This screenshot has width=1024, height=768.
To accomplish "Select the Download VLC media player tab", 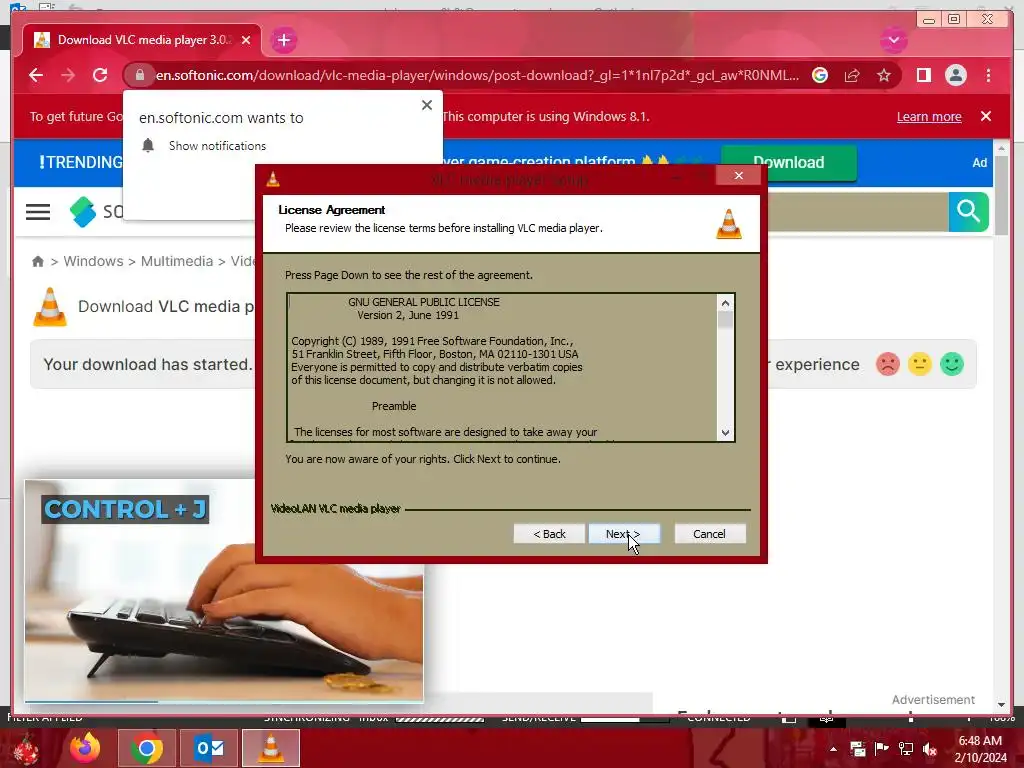I will [x=144, y=40].
